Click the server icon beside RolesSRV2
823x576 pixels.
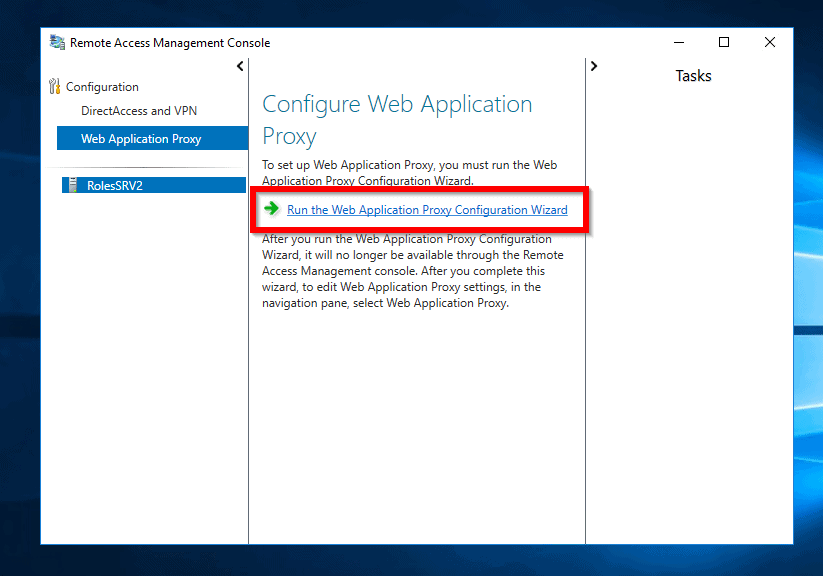(72, 184)
